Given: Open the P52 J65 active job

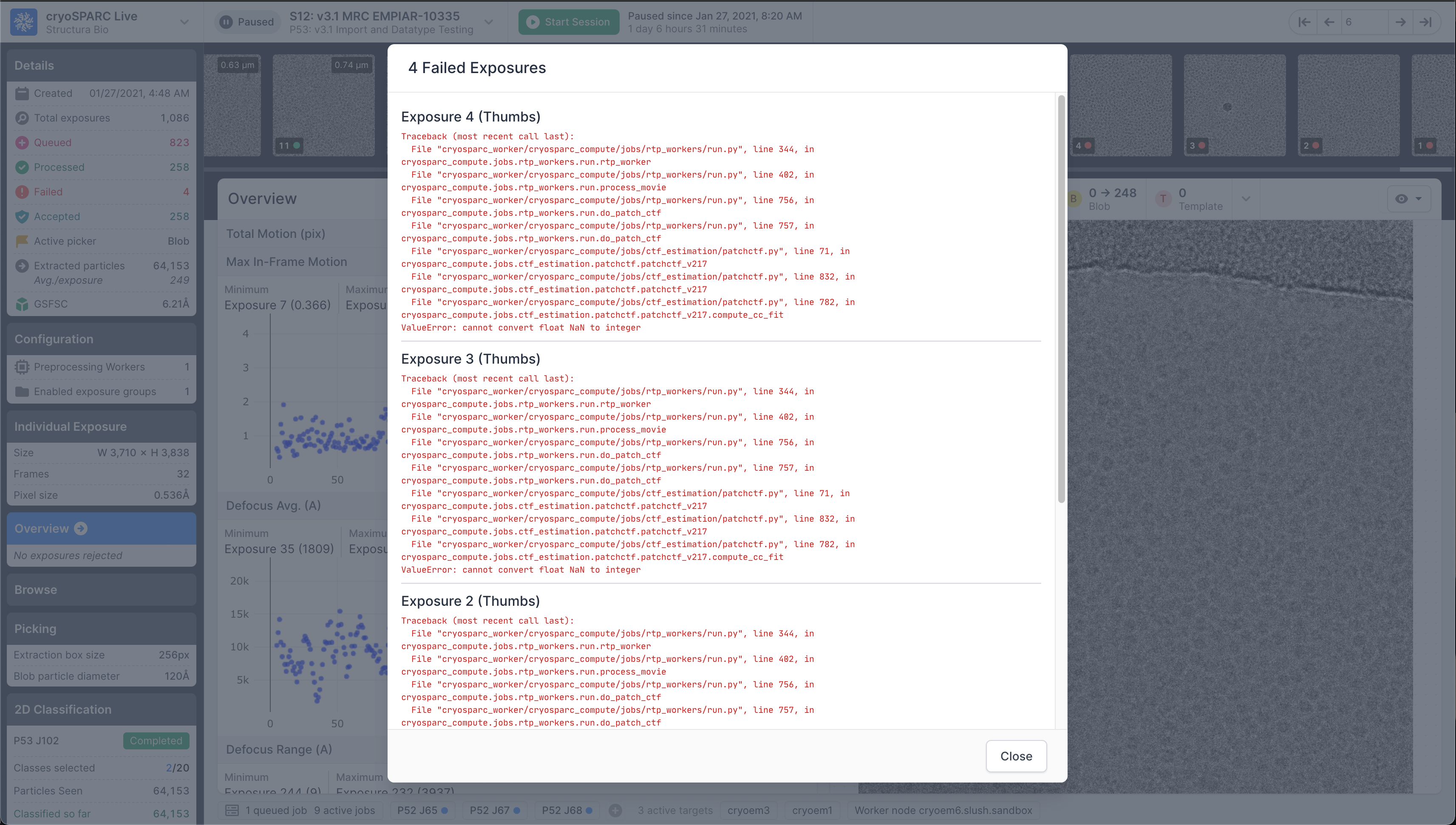Looking at the screenshot, I should [x=422, y=810].
